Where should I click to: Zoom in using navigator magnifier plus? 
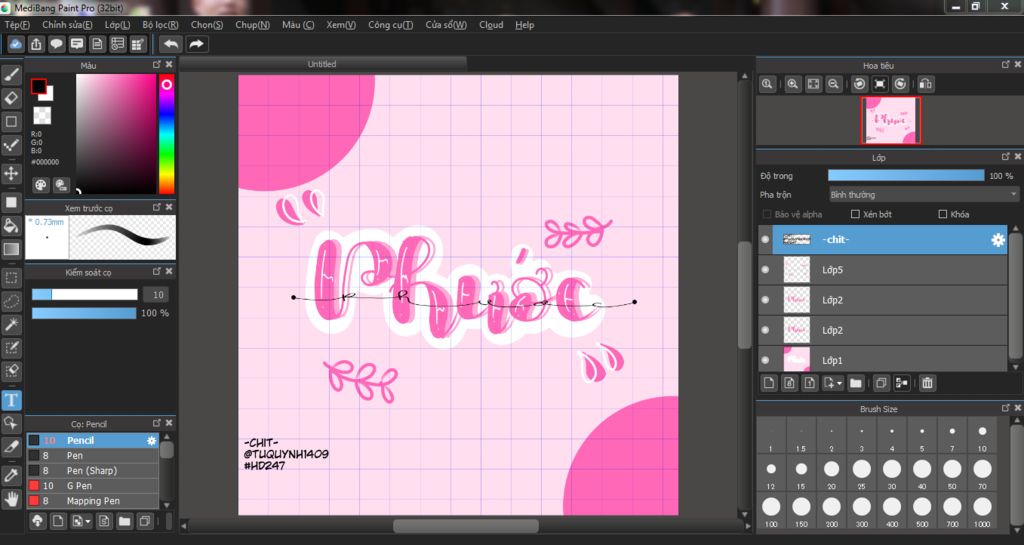[792, 84]
